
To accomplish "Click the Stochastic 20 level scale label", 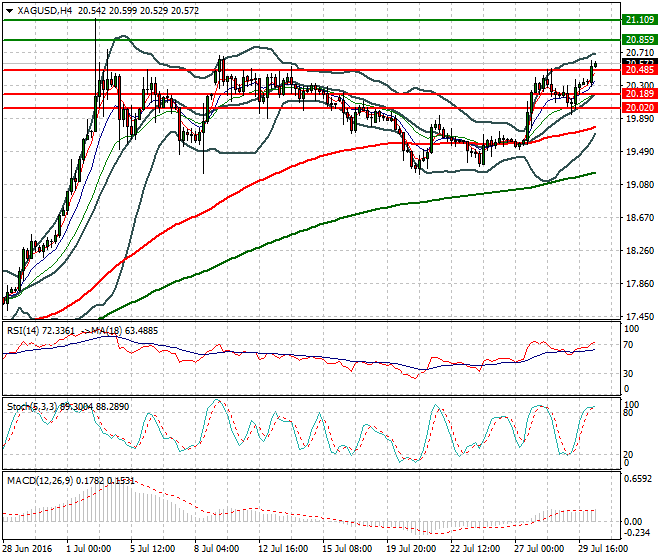I will (x=628, y=455).
